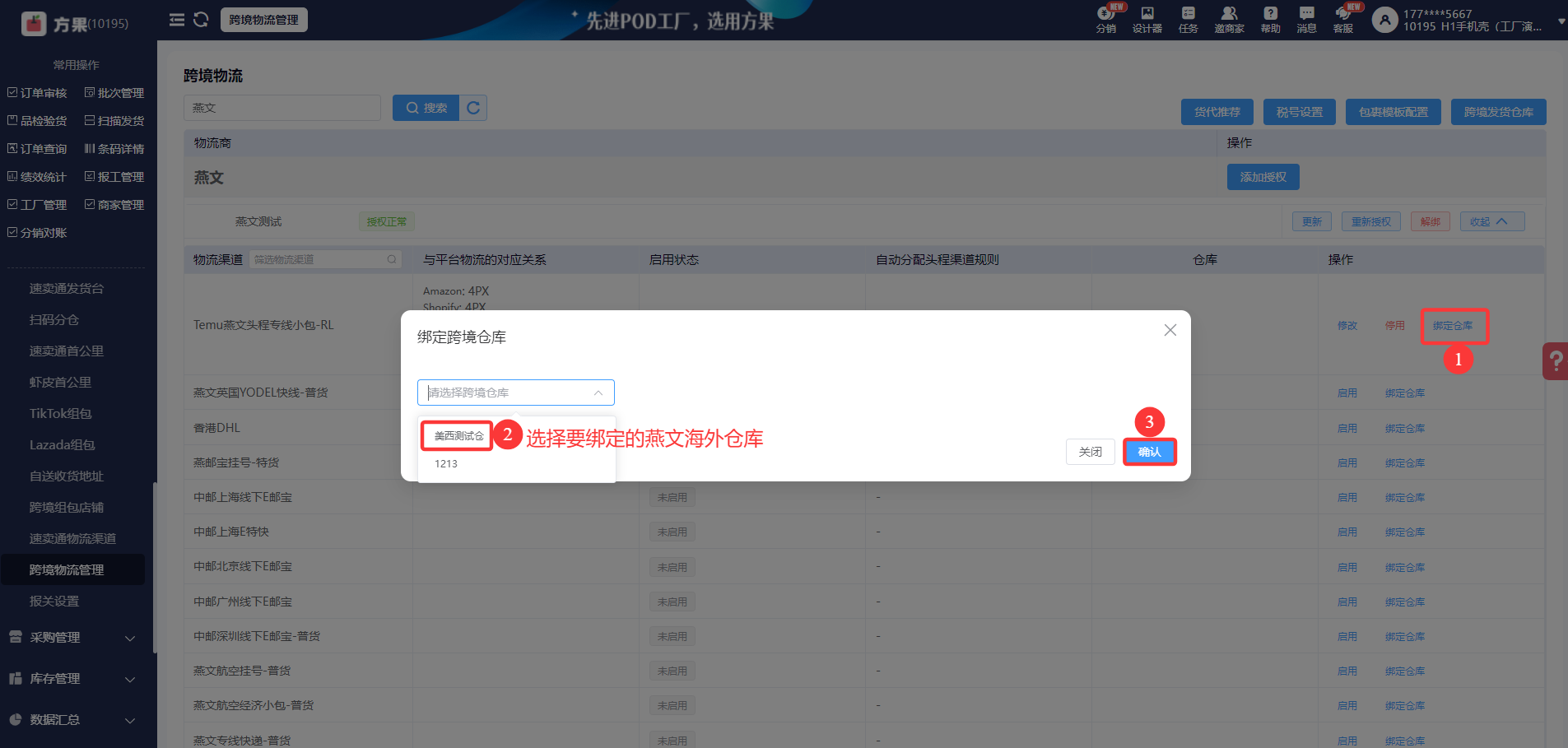1568x748 pixels.
Task: Open the 消息 messages icon
Action: click(1307, 19)
